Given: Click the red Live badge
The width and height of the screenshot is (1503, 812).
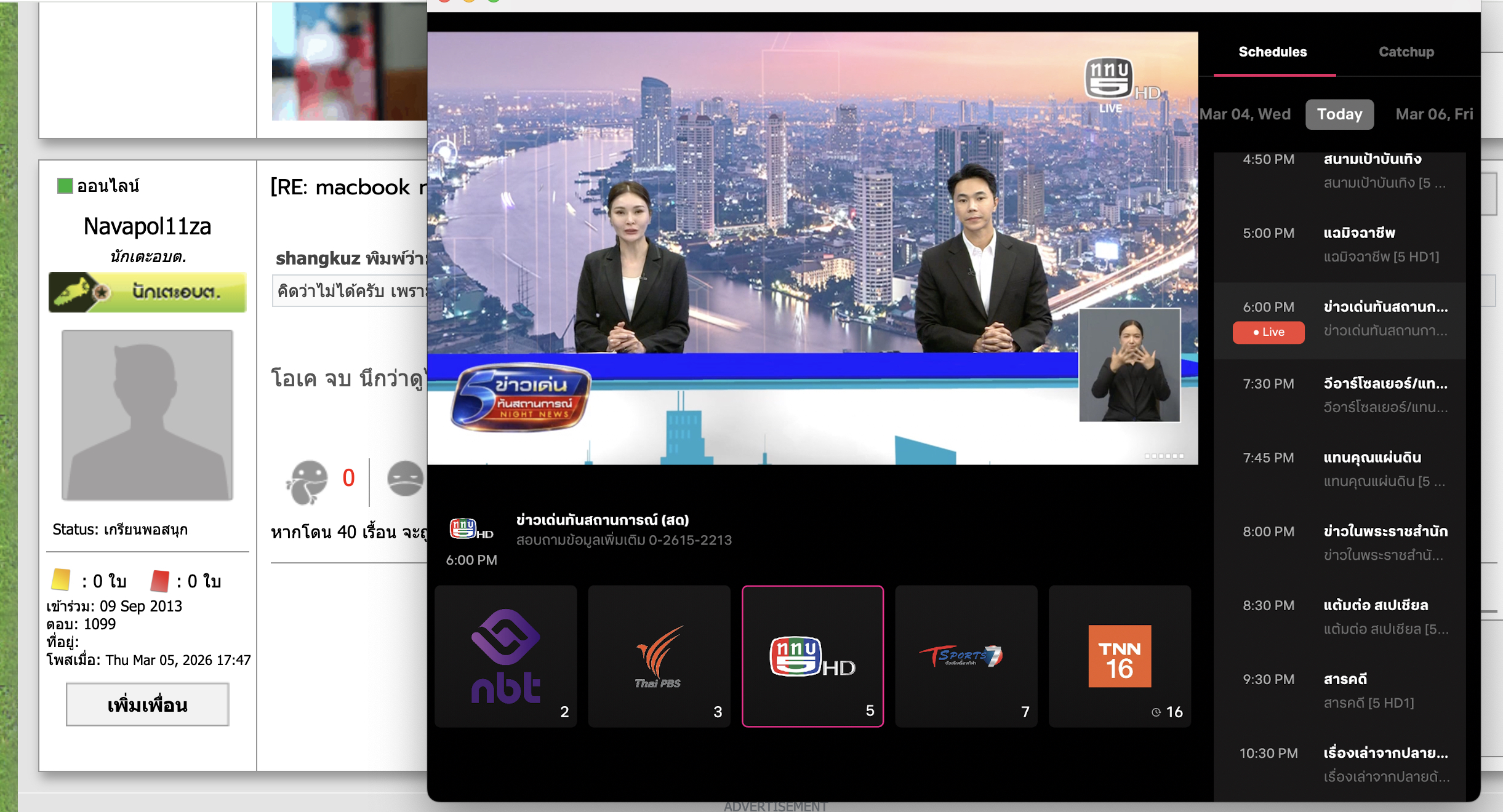Looking at the screenshot, I should click(1268, 332).
